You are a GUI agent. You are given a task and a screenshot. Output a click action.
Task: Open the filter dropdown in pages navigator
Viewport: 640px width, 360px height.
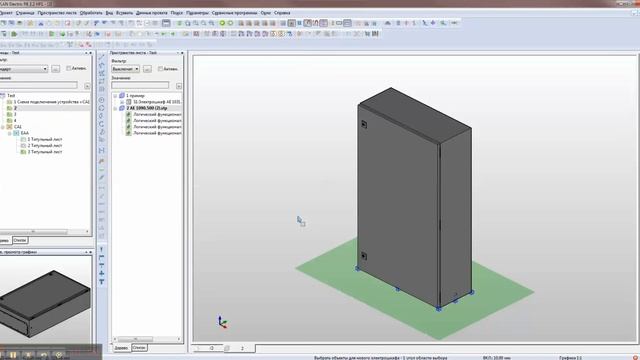click(45, 69)
